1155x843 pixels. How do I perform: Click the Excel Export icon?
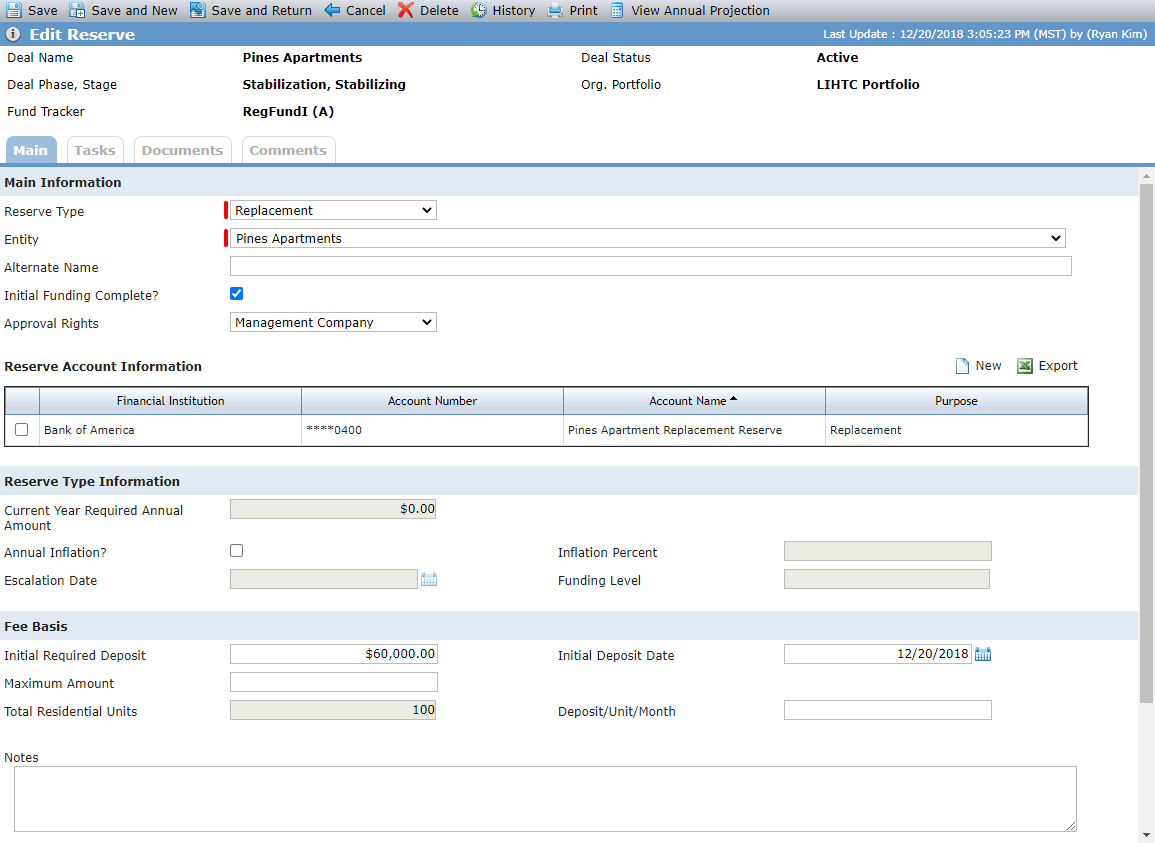tap(1025, 366)
